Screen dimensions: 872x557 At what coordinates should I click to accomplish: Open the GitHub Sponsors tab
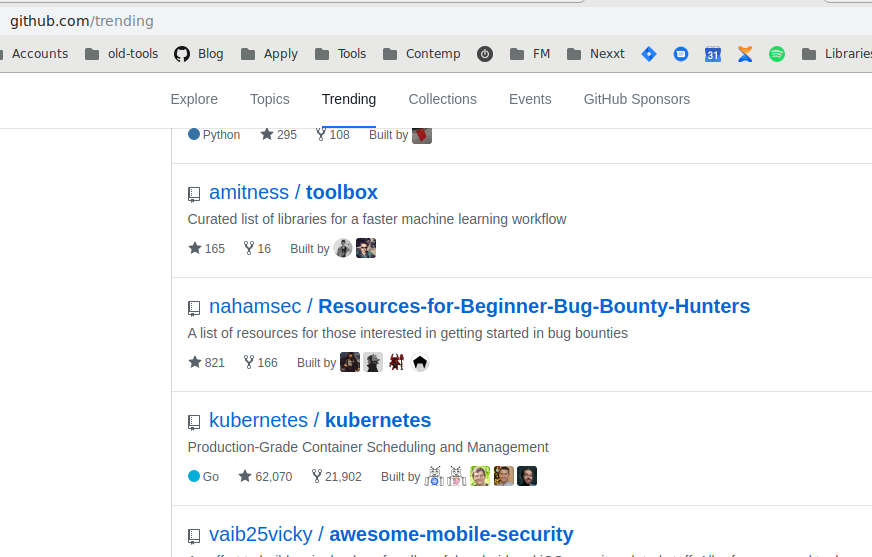637,99
